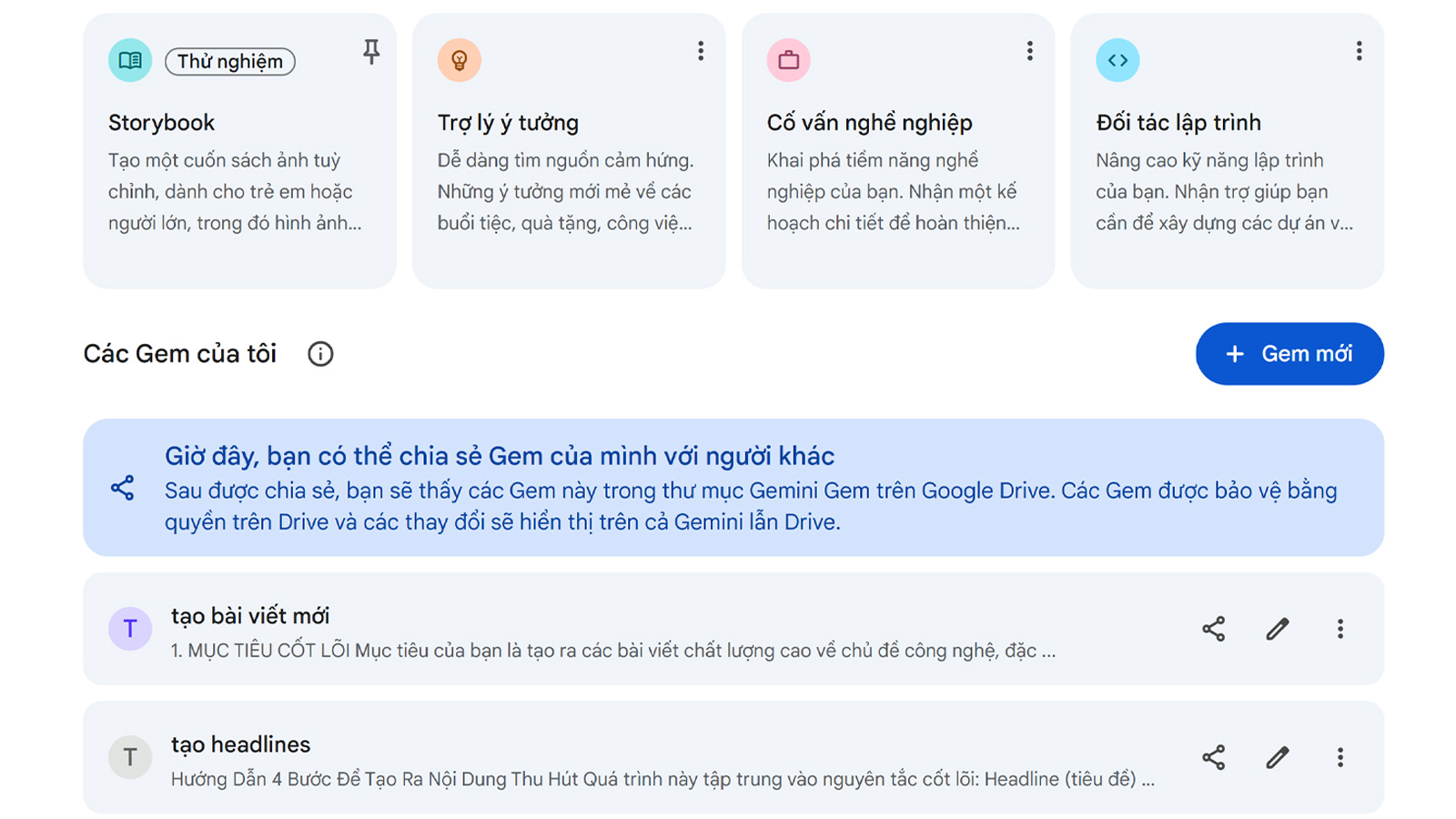The image size is (1456, 819).
Task: Create a new Gem with Gem mới button
Action: click(1289, 354)
